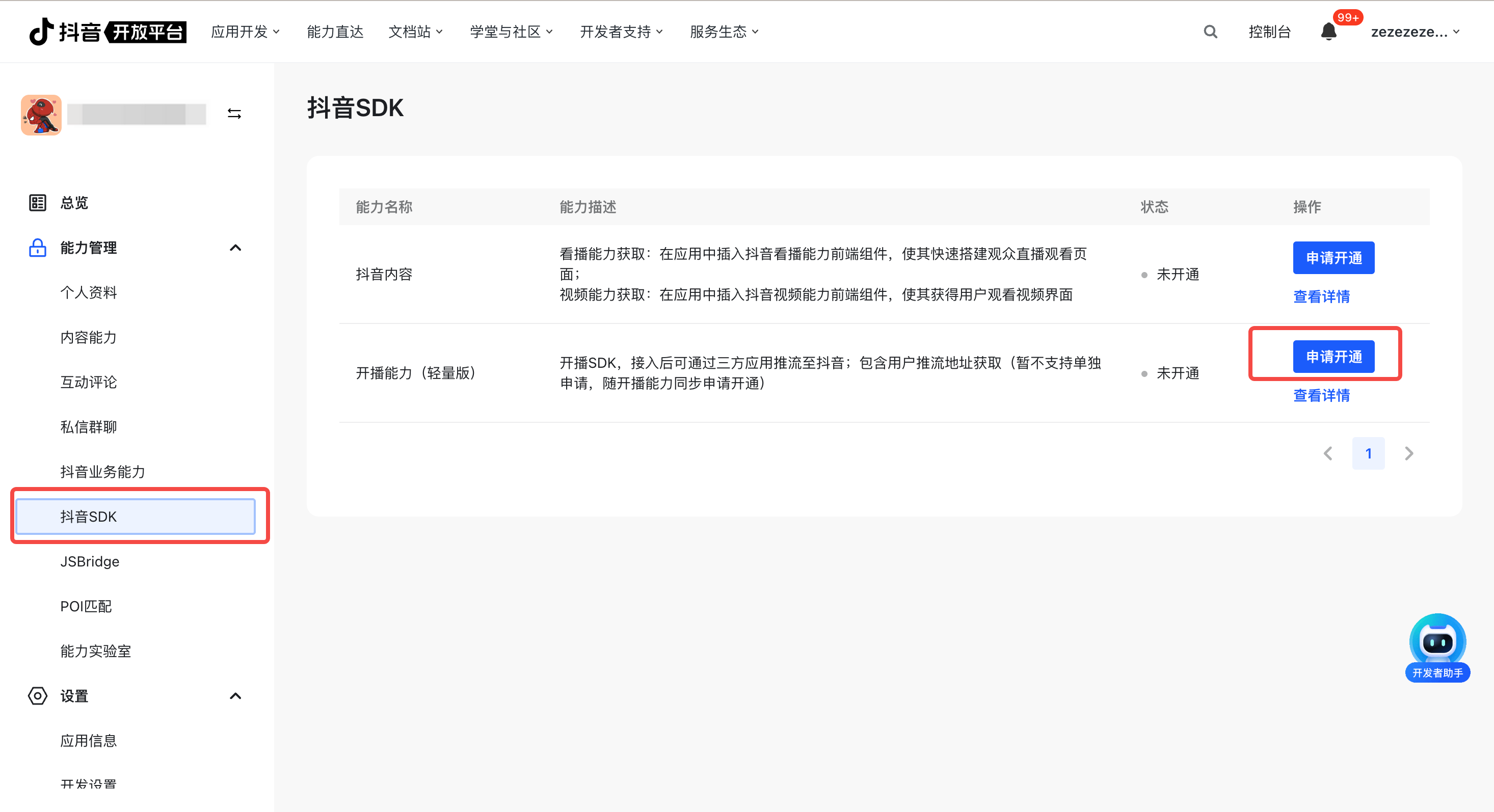1494x812 pixels.
Task: Open JSBridge in sidebar
Action: tap(90, 561)
